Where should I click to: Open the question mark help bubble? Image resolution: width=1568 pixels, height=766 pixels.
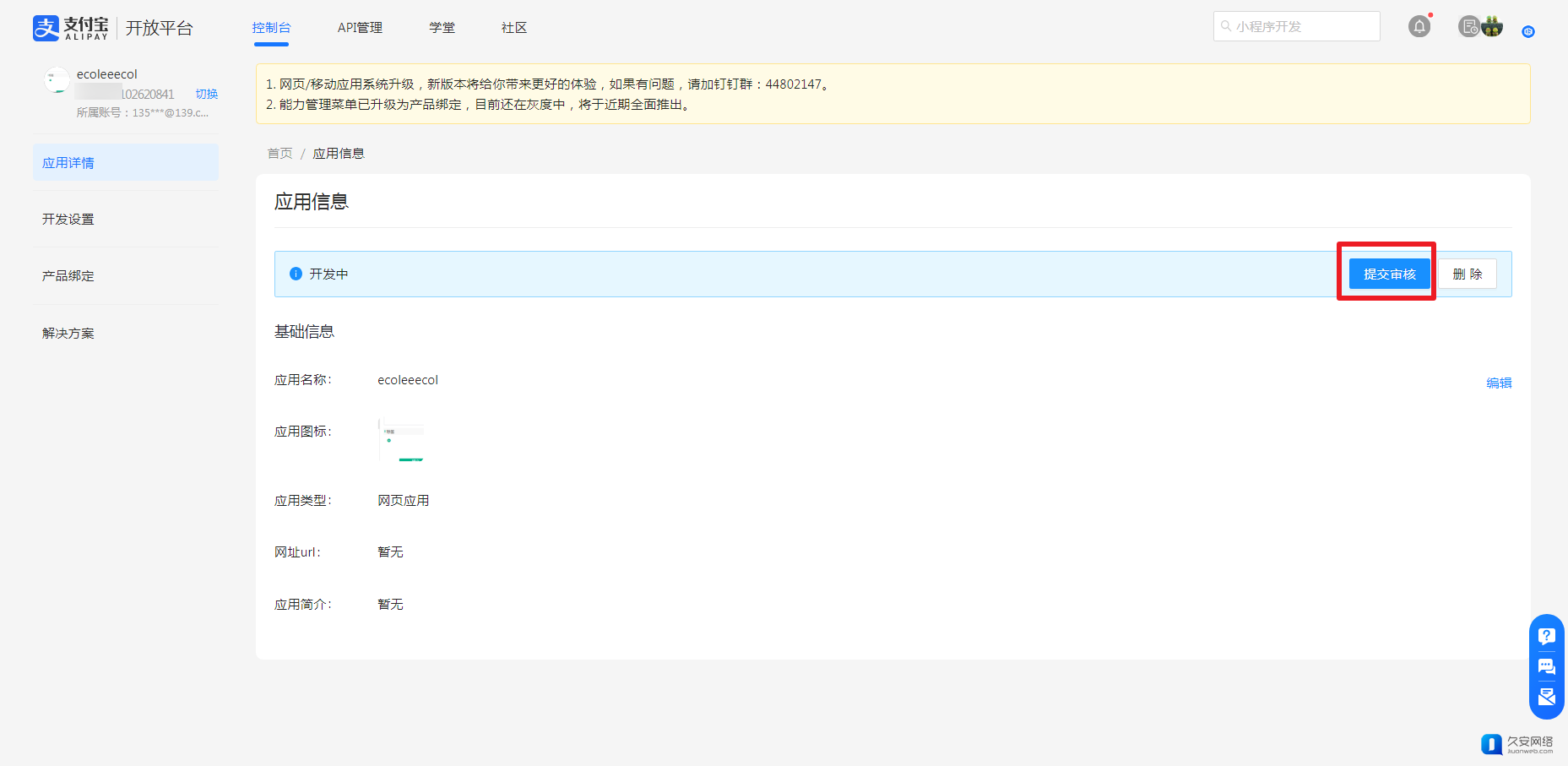pos(1546,636)
